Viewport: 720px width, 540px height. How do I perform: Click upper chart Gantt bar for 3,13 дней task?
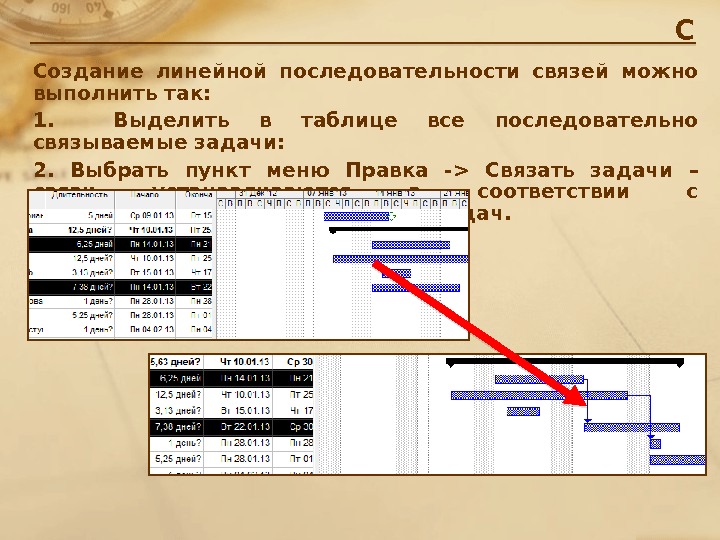point(396,274)
